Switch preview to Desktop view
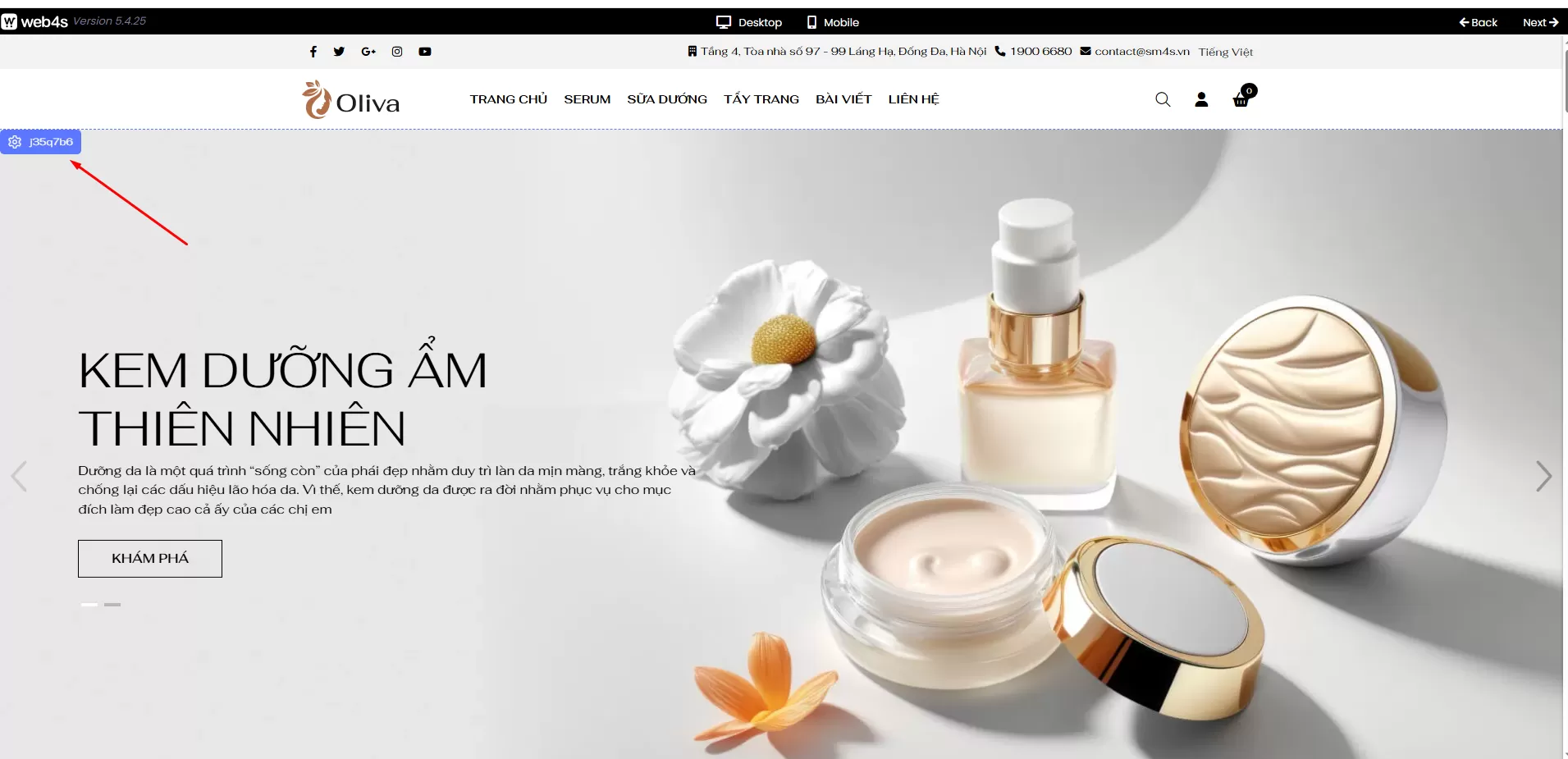This screenshot has height=759, width=1568. (748, 22)
